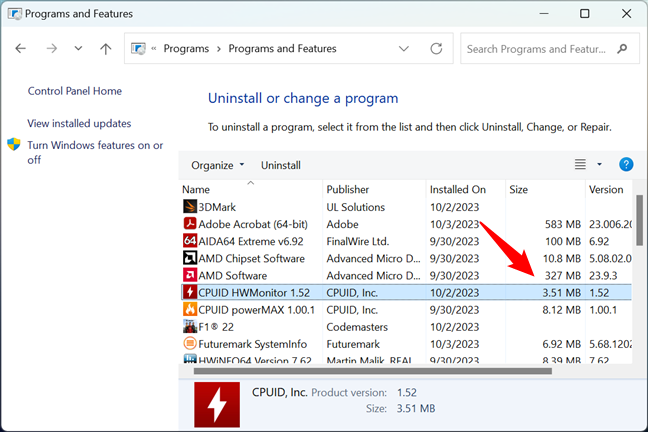This screenshot has height=432, width=648.
Task: Click version 6.92 cell
Action: [x=599, y=241]
